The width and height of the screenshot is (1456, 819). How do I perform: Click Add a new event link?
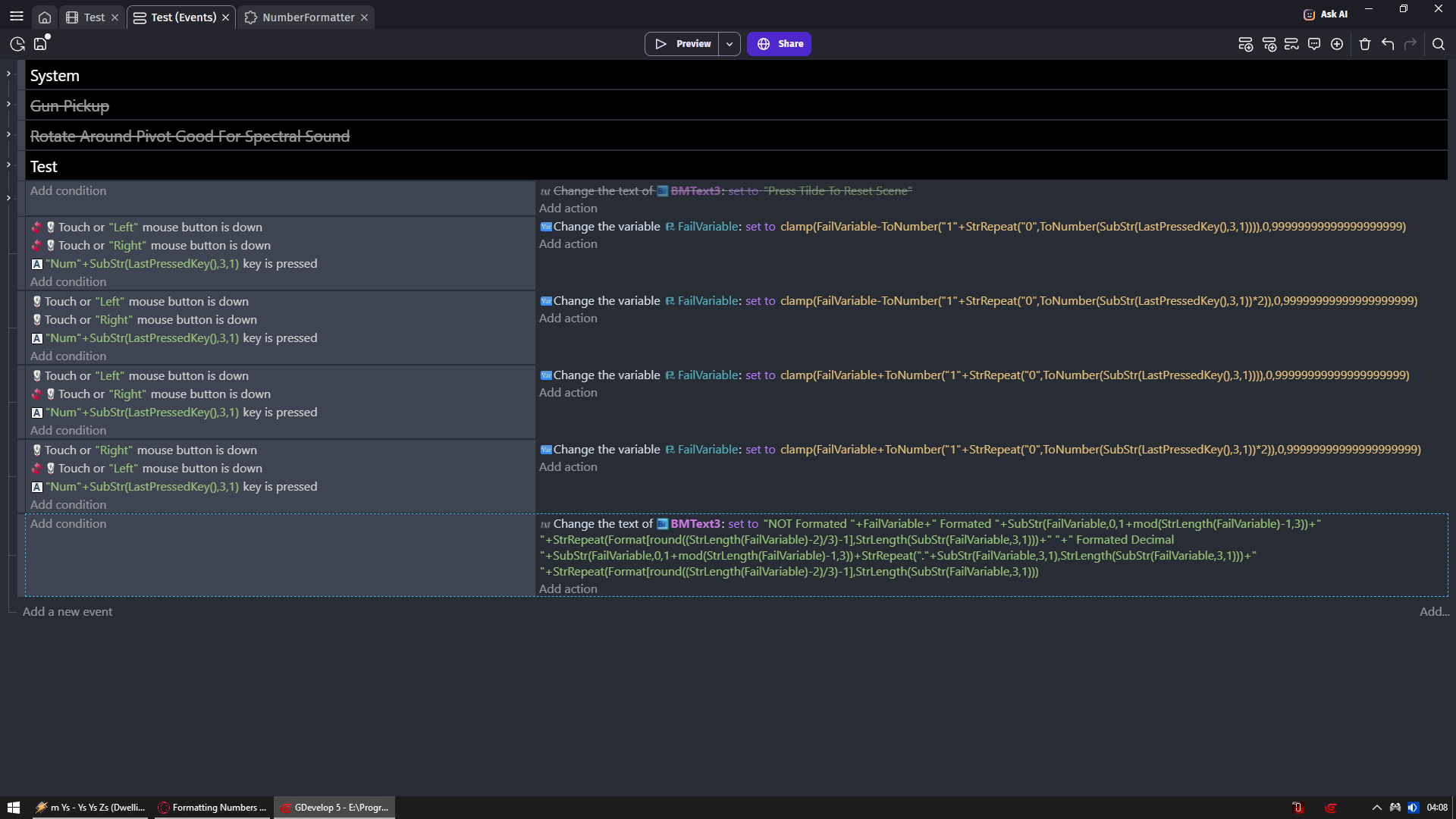point(67,612)
